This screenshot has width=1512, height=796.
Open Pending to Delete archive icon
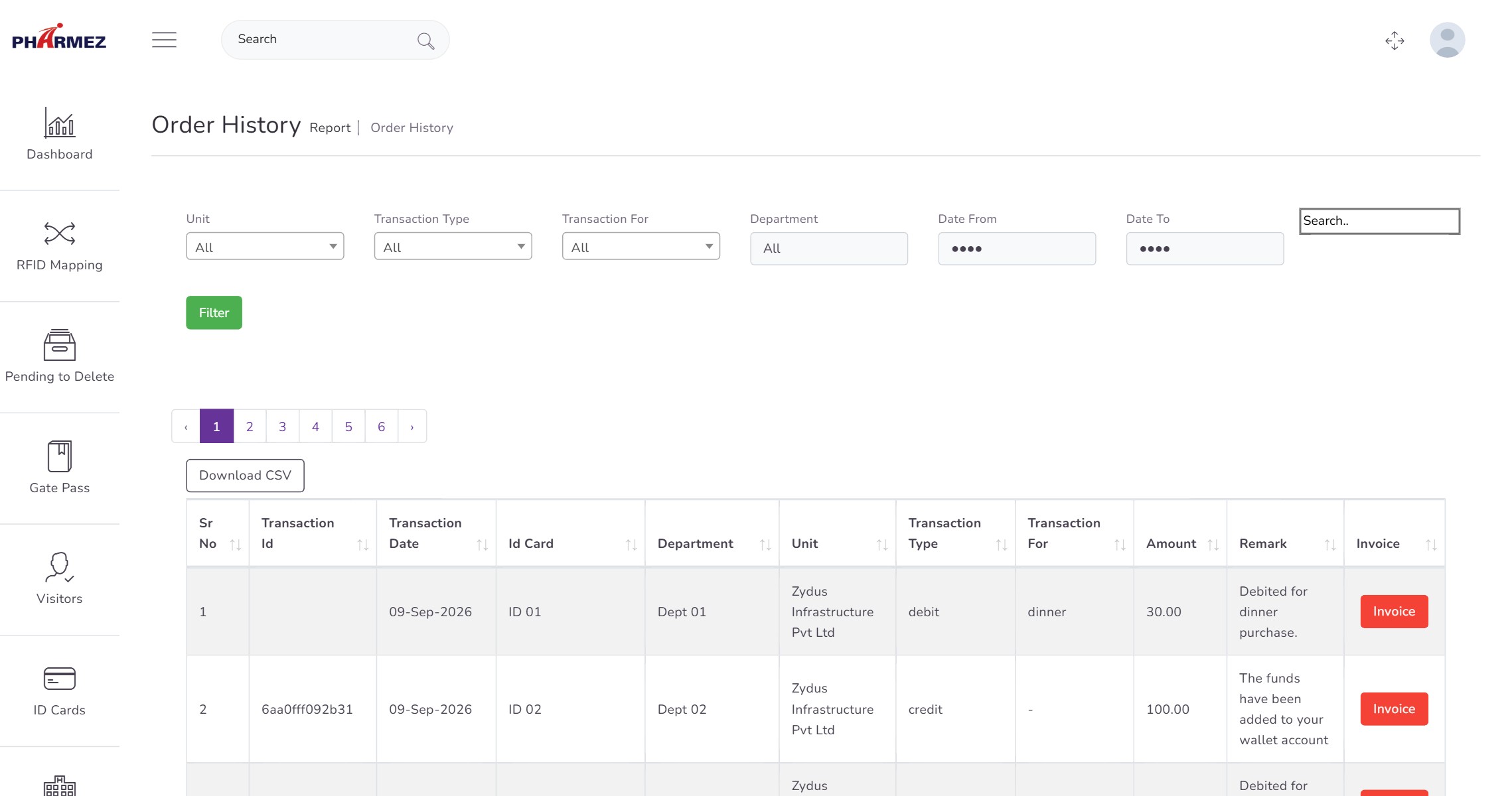pyautogui.click(x=60, y=345)
